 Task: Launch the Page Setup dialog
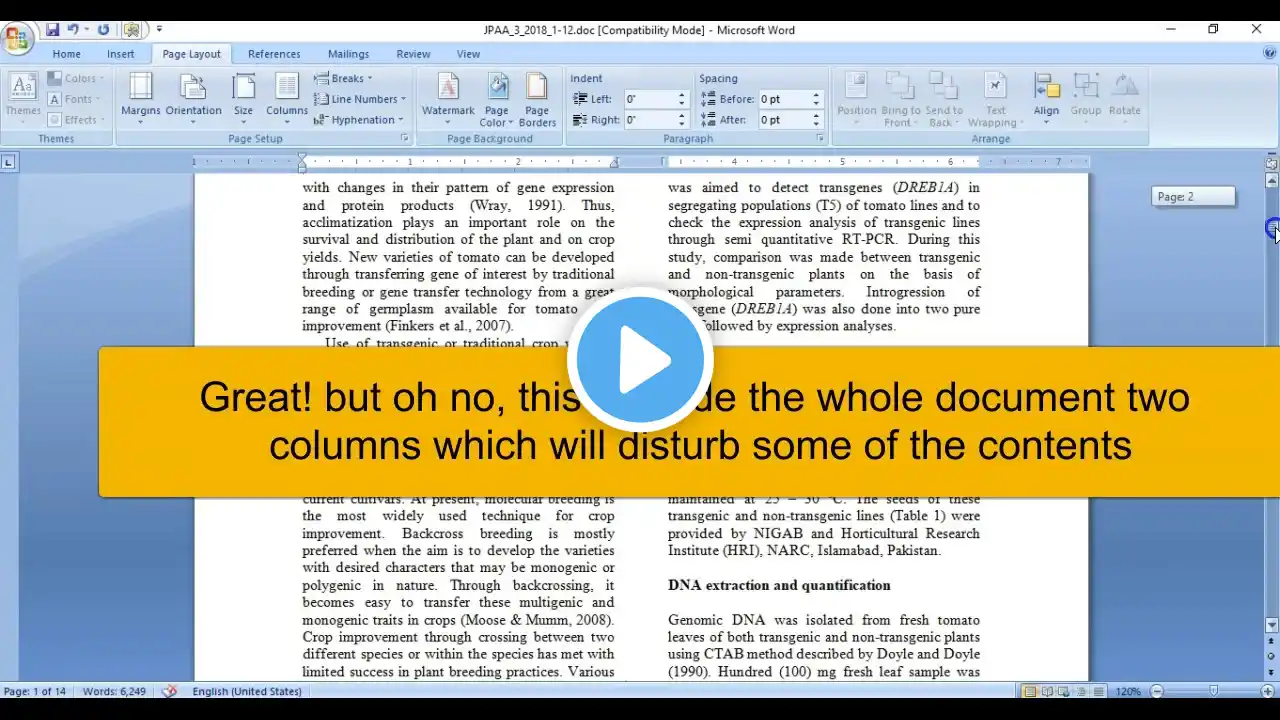coord(405,138)
